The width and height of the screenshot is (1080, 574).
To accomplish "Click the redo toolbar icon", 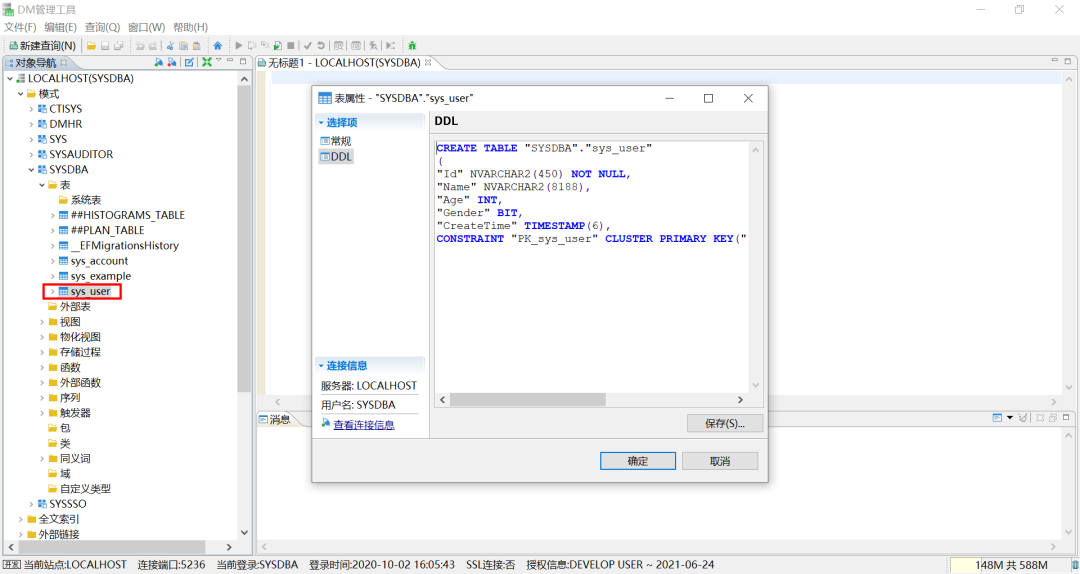I will 153,45.
